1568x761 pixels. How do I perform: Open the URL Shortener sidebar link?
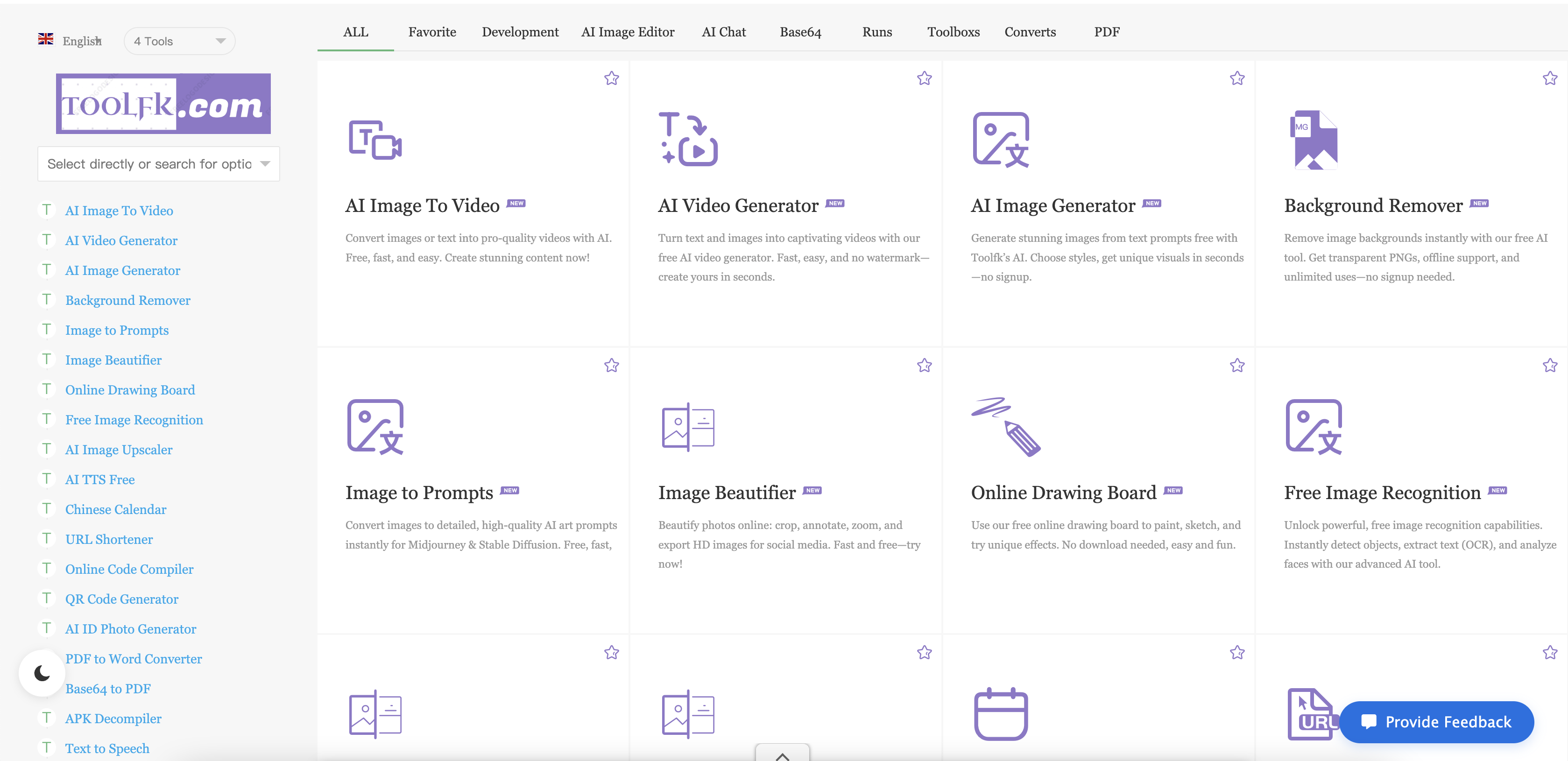click(109, 539)
